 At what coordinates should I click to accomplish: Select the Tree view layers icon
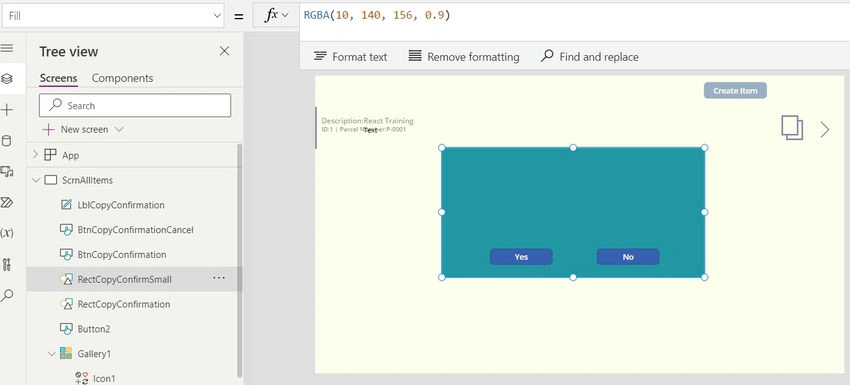(7, 79)
